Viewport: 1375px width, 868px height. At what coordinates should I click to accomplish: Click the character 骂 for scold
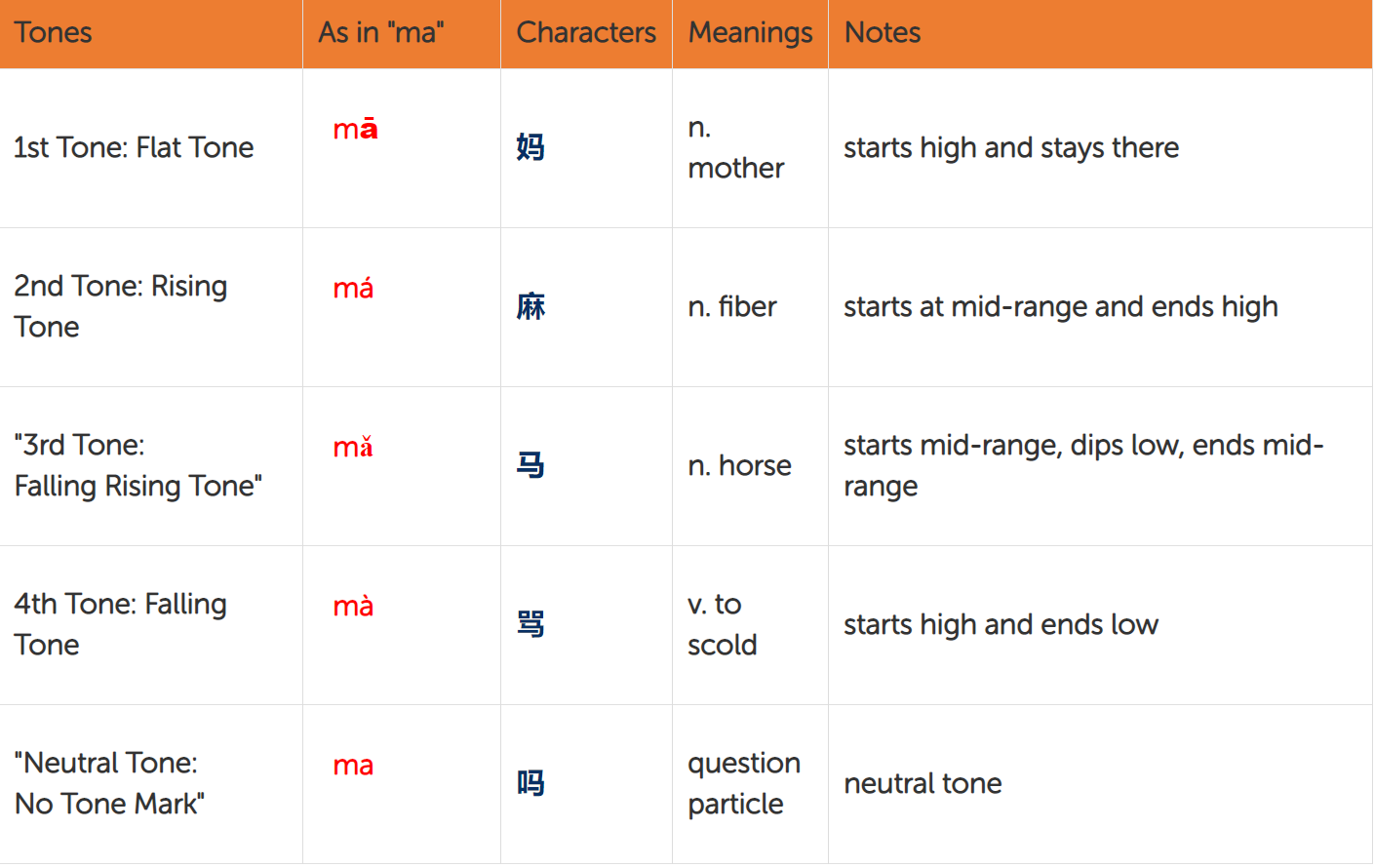528,624
